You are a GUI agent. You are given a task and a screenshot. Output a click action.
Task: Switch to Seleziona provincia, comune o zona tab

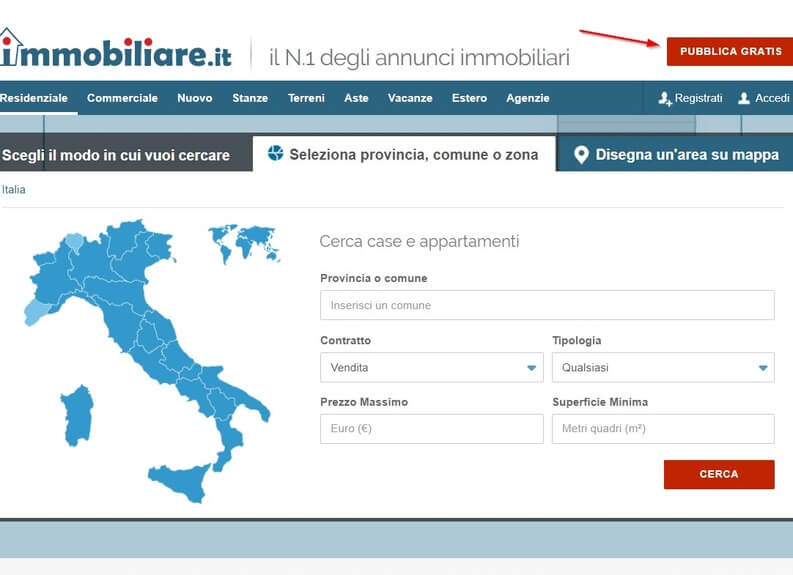coord(404,154)
